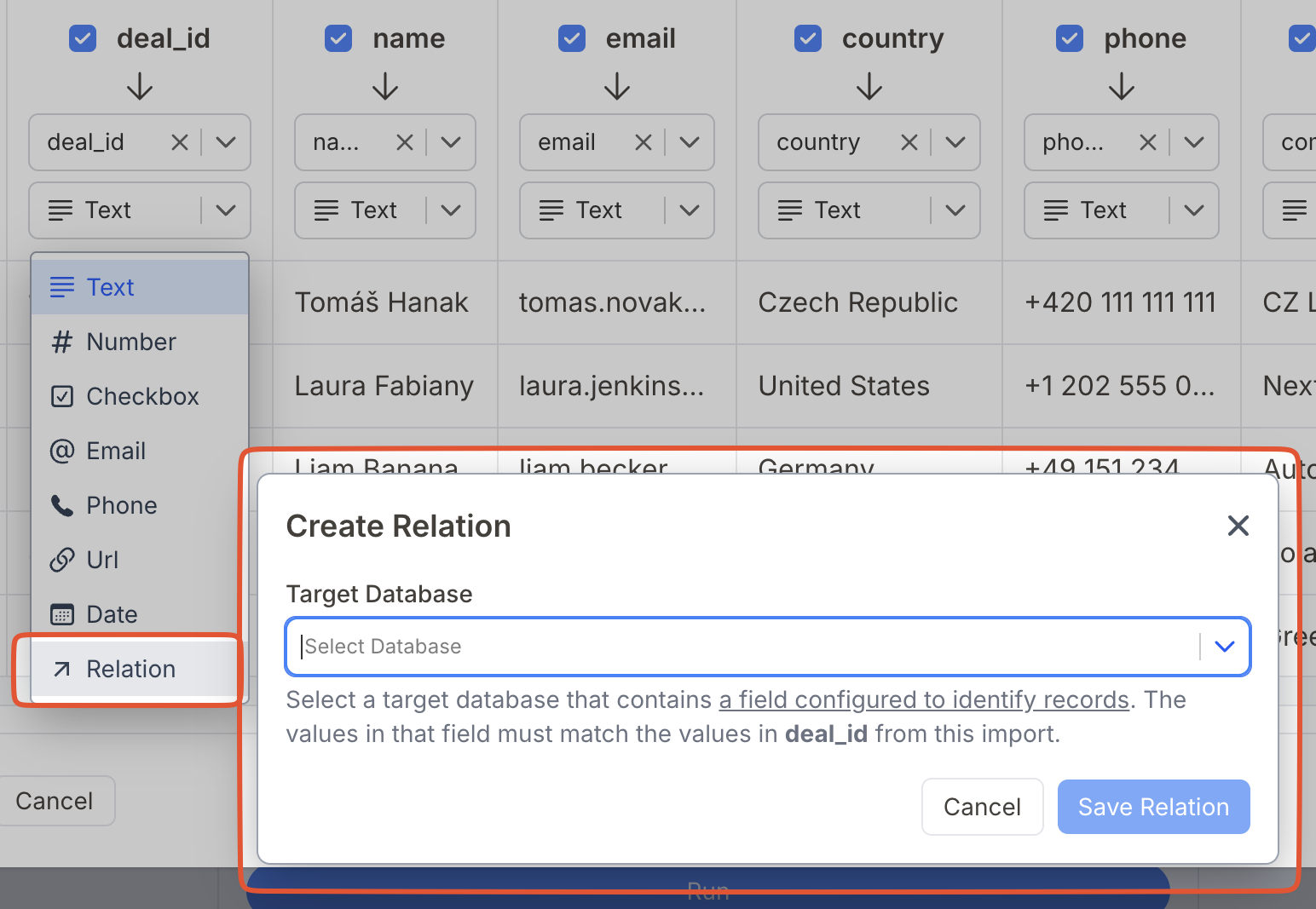Click the Checkbox field type icon
This screenshot has width=1316, height=909.
click(61, 396)
